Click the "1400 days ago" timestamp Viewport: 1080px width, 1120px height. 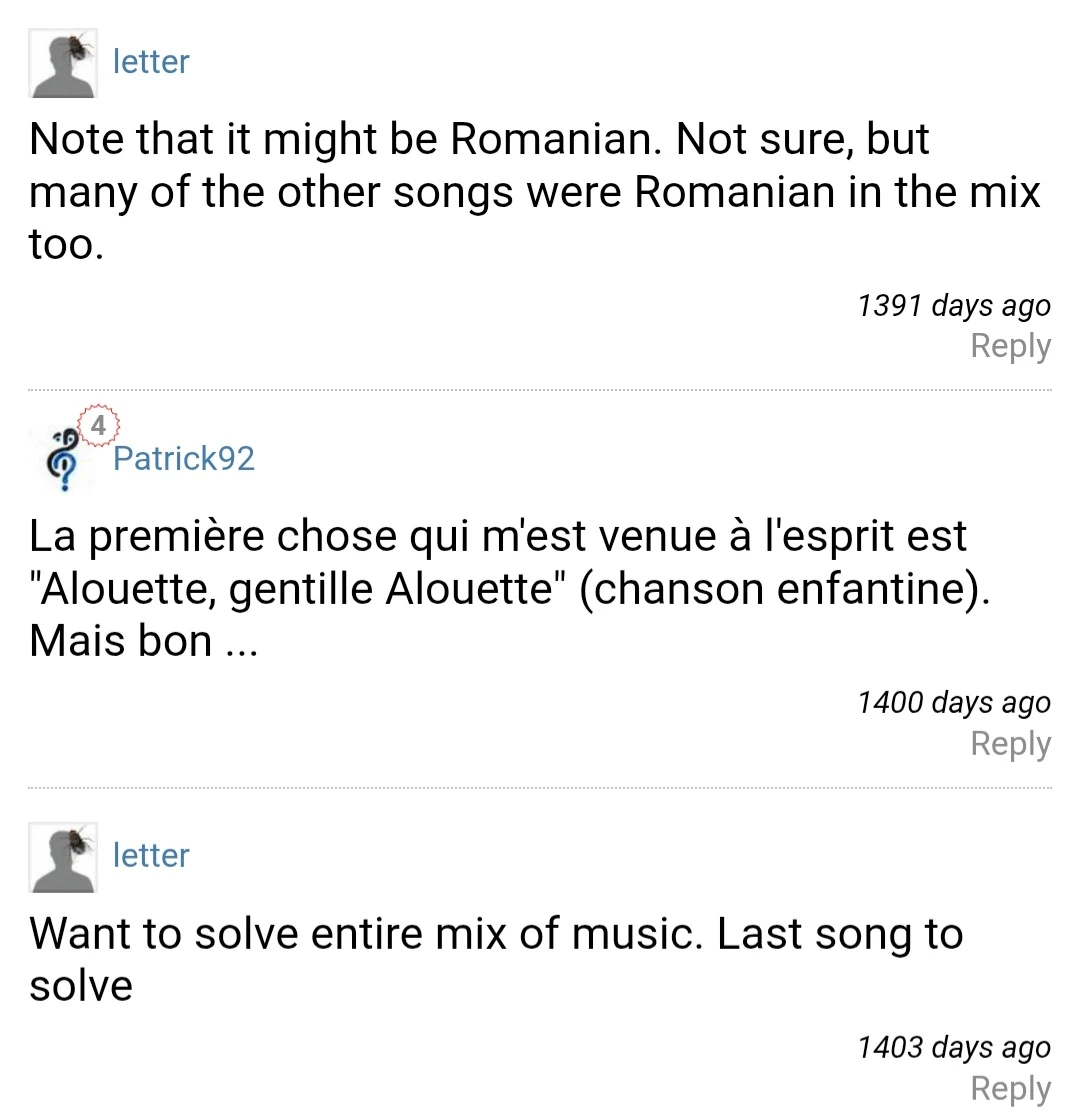click(954, 703)
